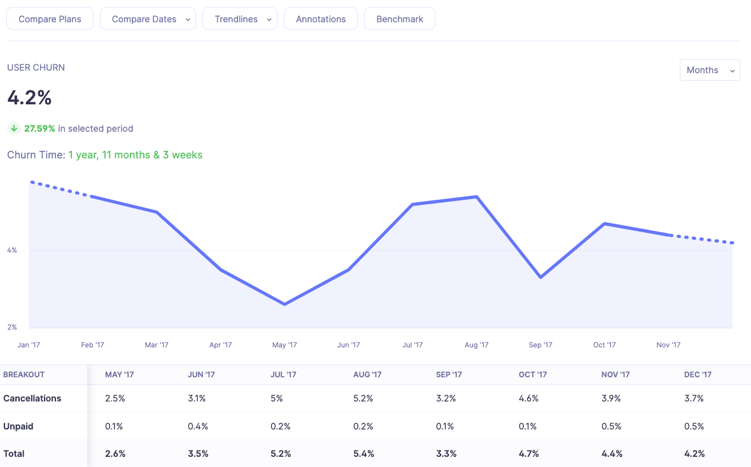Image resolution: width=751 pixels, height=467 pixels.
Task: Click the chart low point at May '17
Action: pyautogui.click(x=284, y=304)
